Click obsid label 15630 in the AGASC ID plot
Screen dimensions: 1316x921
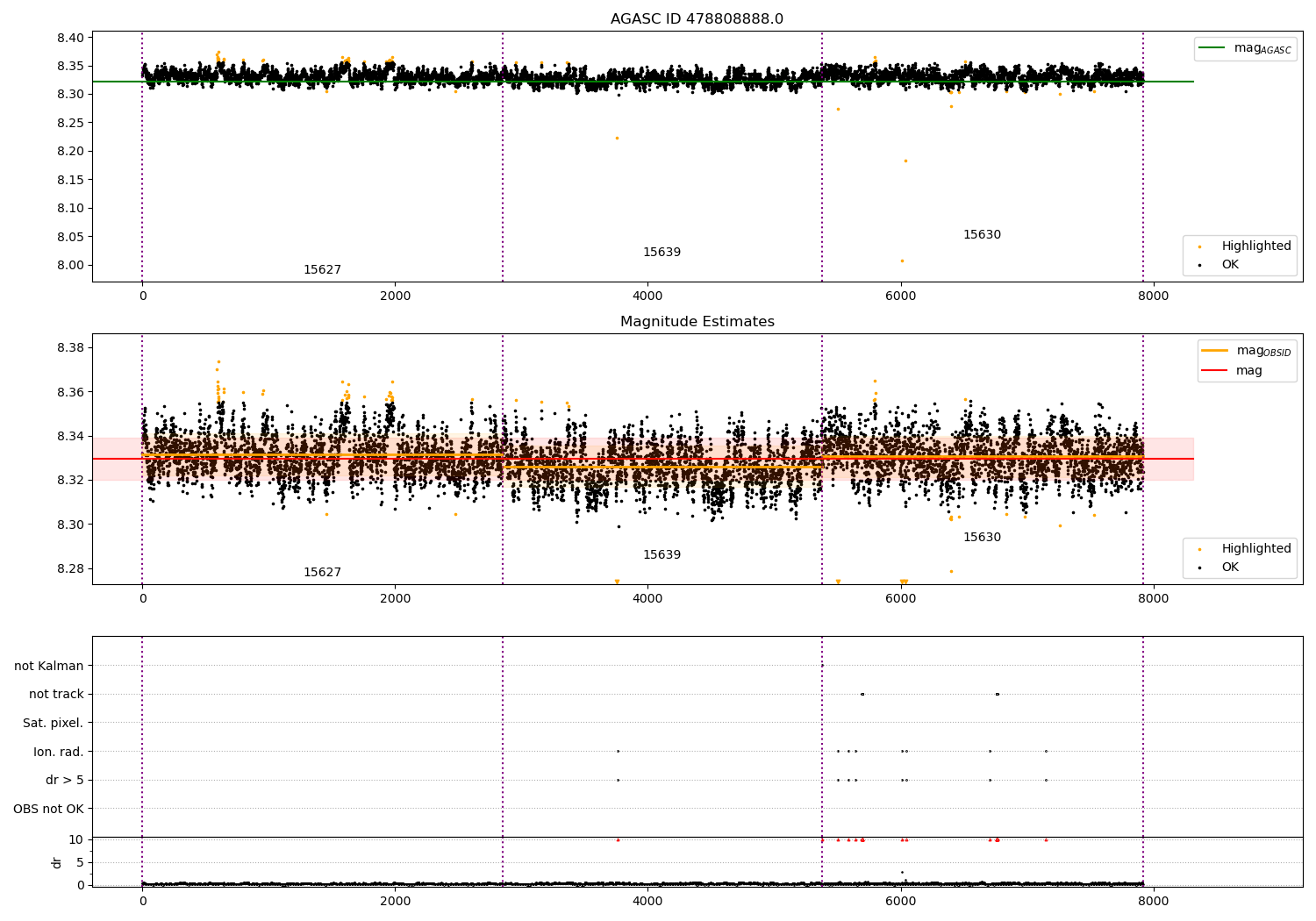(982, 235)
